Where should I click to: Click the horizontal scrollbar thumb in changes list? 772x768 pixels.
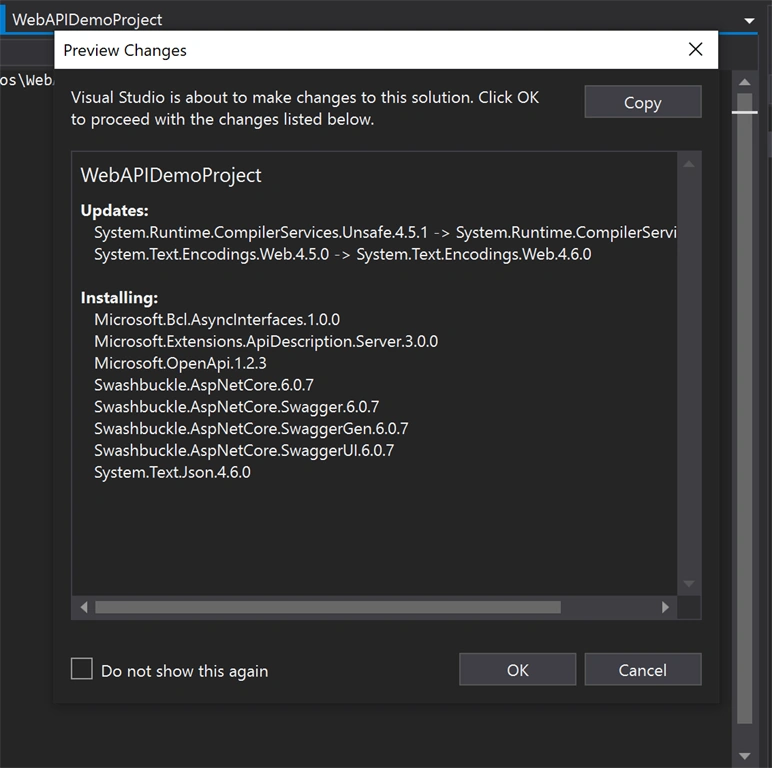click(x=328, y=607)
